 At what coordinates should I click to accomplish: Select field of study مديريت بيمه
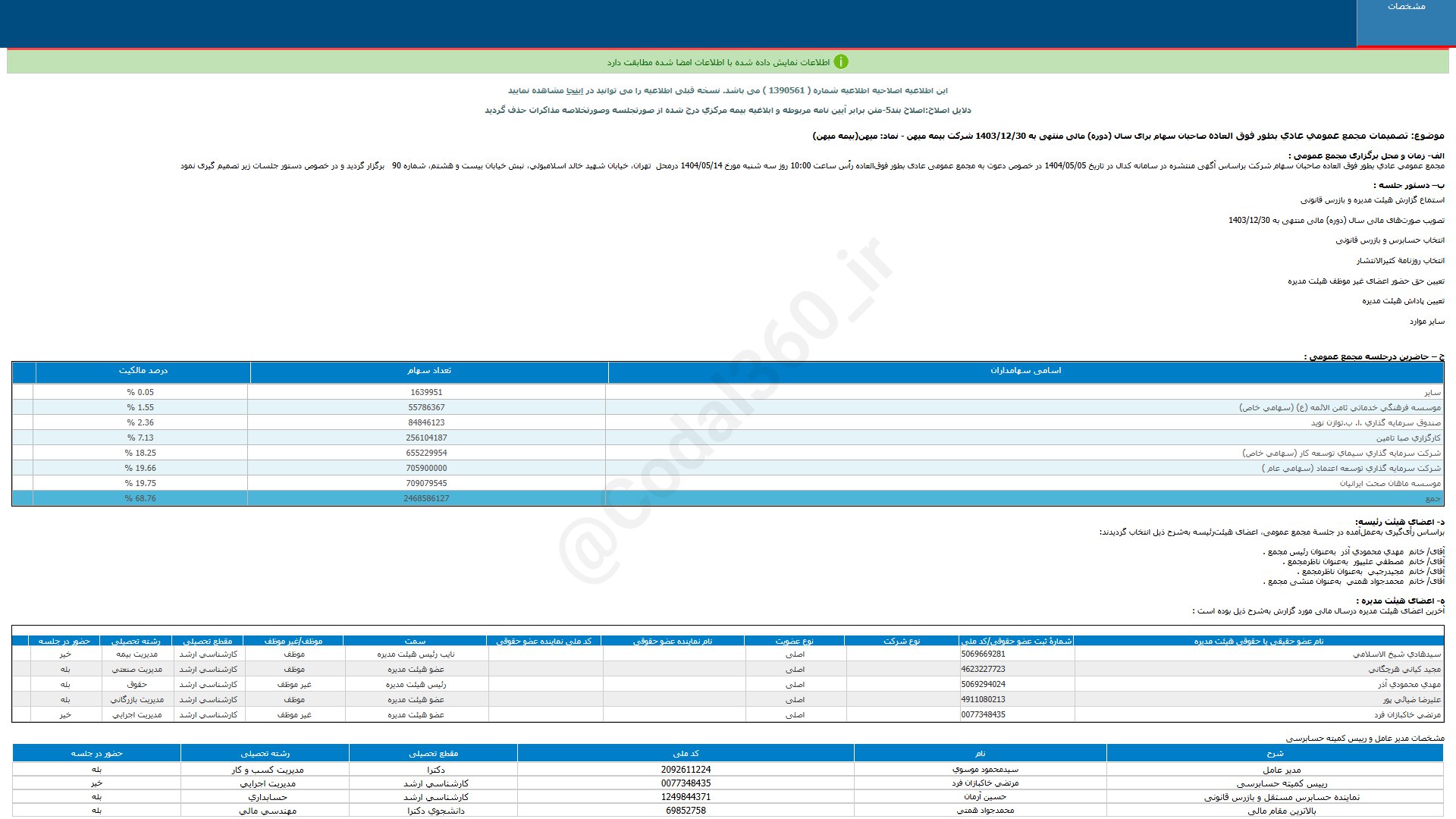coord(136,654)
